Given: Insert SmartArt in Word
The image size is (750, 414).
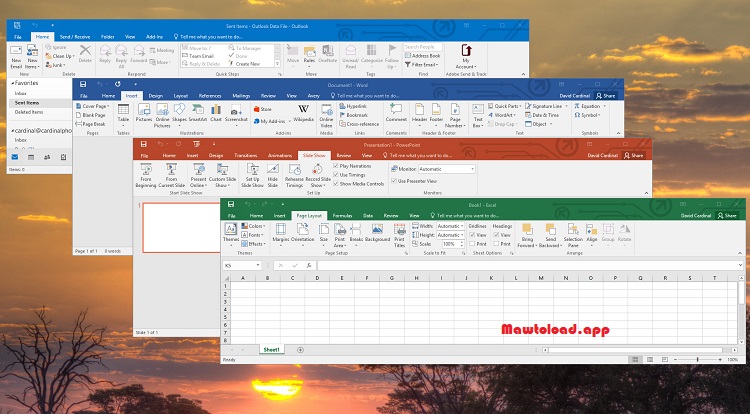Looking at the screenshot, I should tap(198, 113).
